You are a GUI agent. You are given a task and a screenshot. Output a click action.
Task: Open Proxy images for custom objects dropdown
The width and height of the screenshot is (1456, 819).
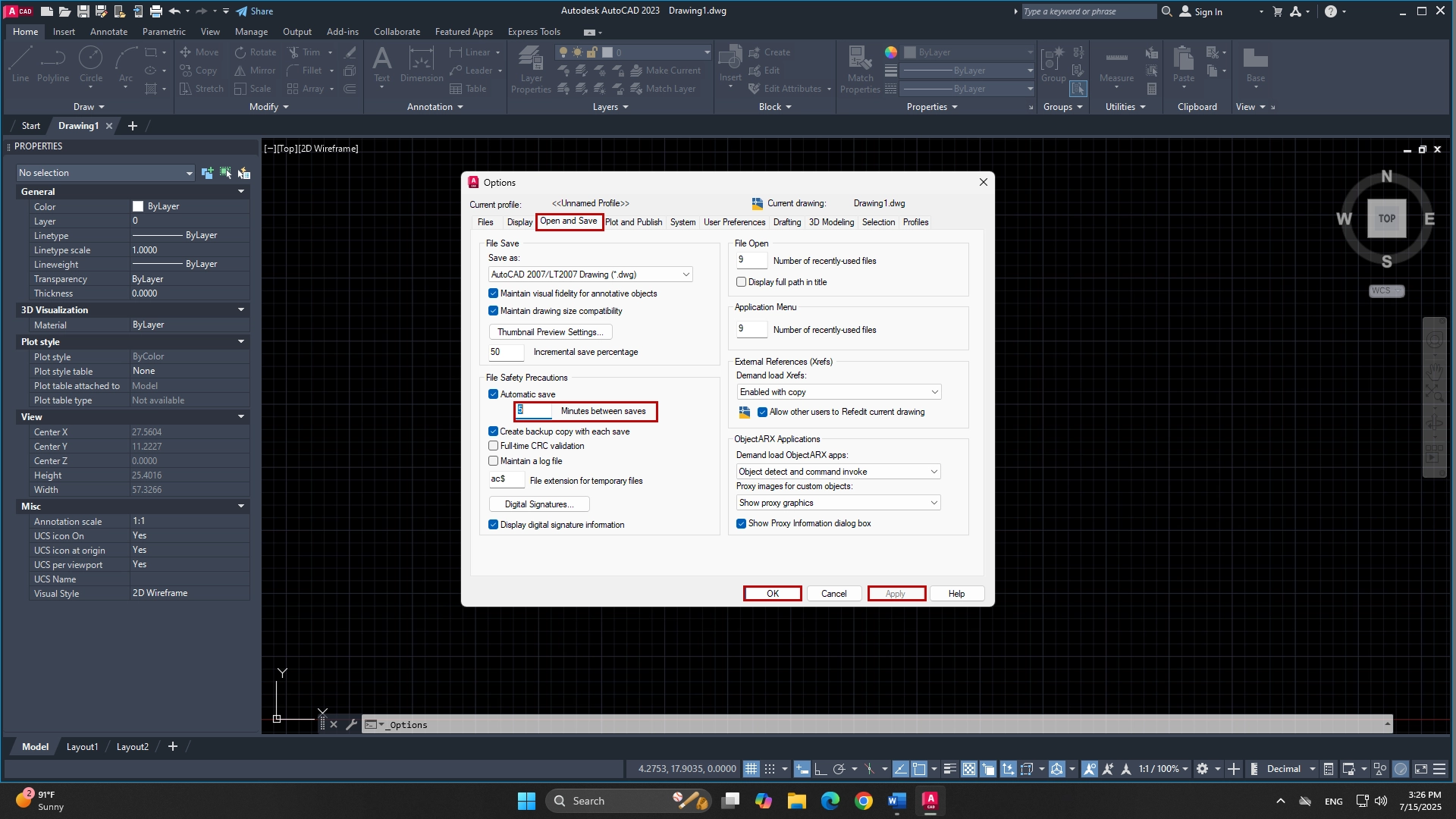tap(839, 503)
